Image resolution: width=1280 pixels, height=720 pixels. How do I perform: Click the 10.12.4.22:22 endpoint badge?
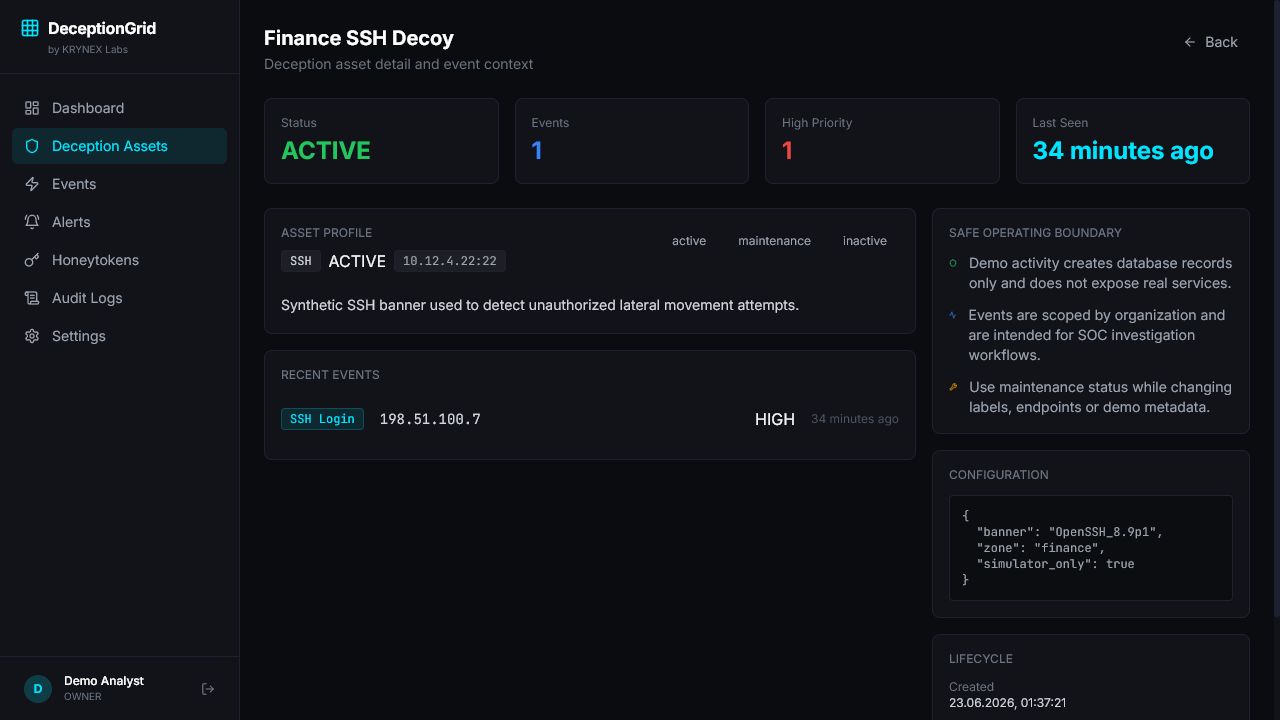(450, 261)
